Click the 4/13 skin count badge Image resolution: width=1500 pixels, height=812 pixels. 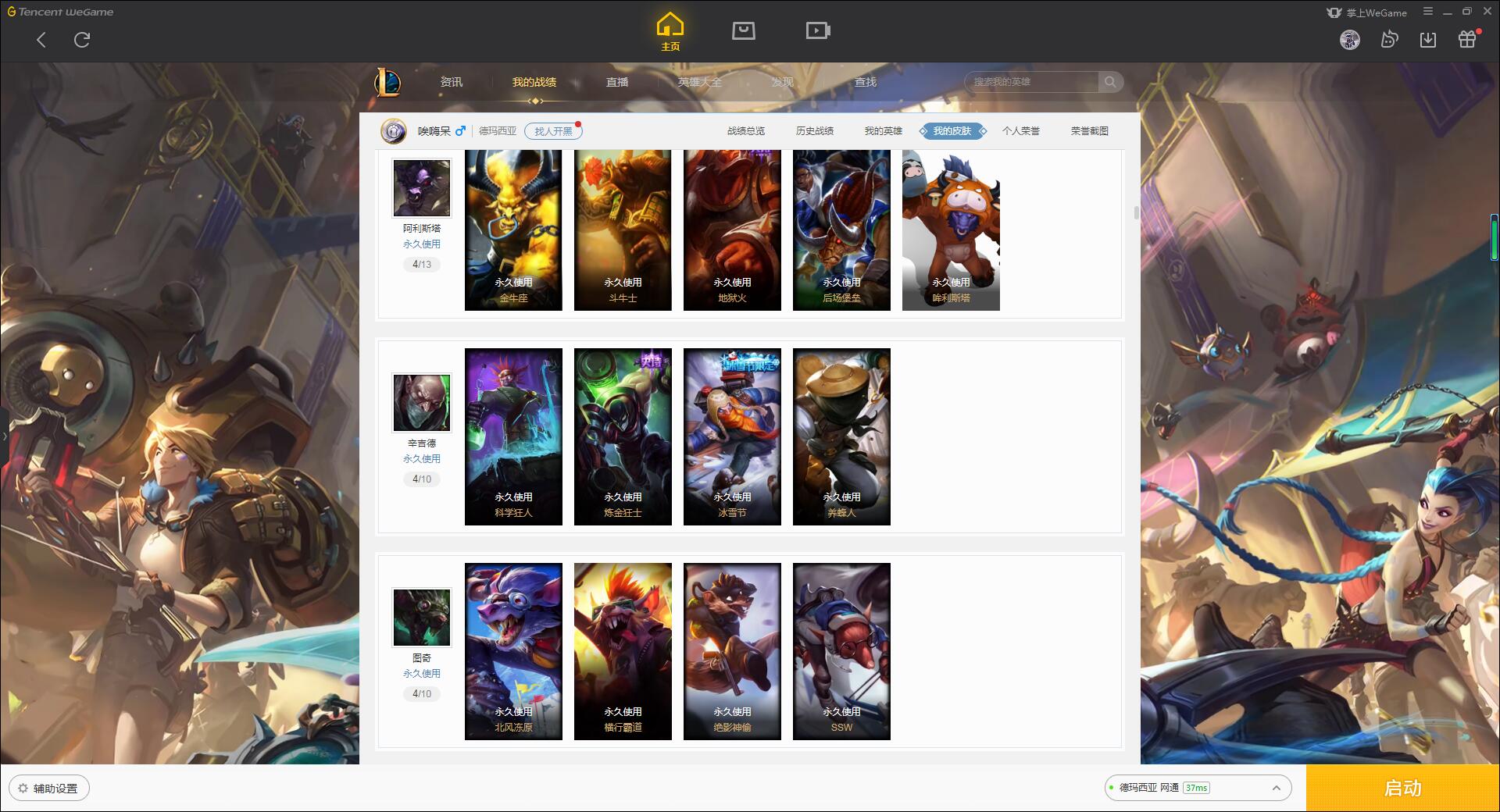(422, 265)
